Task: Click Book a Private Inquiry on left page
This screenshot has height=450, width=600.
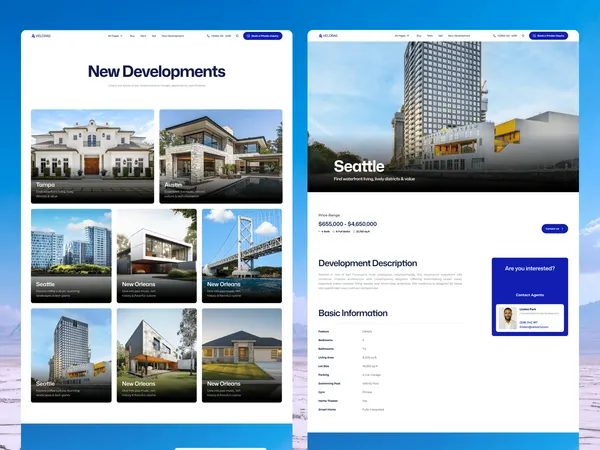Action: pyautogui.click(x=262, y=36)
